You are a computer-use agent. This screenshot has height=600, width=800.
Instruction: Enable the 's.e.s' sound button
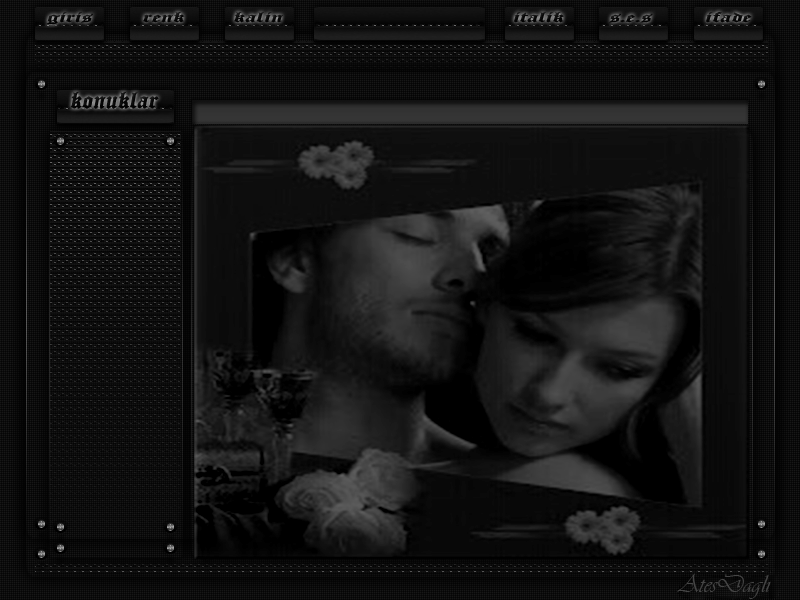click(633, 18)
